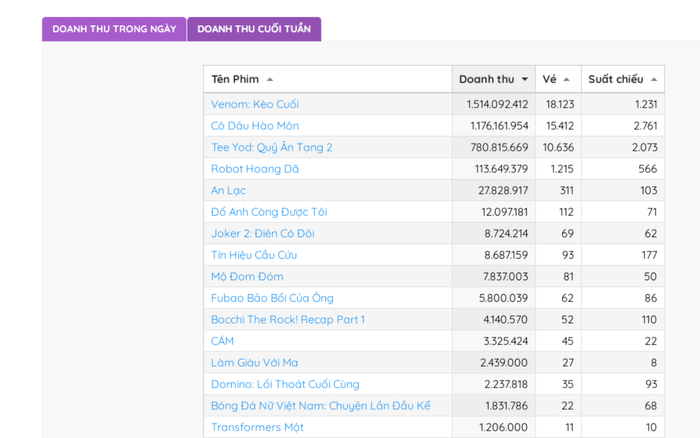Sort by Doanh thu descending arrow

[x=525, y=80]
